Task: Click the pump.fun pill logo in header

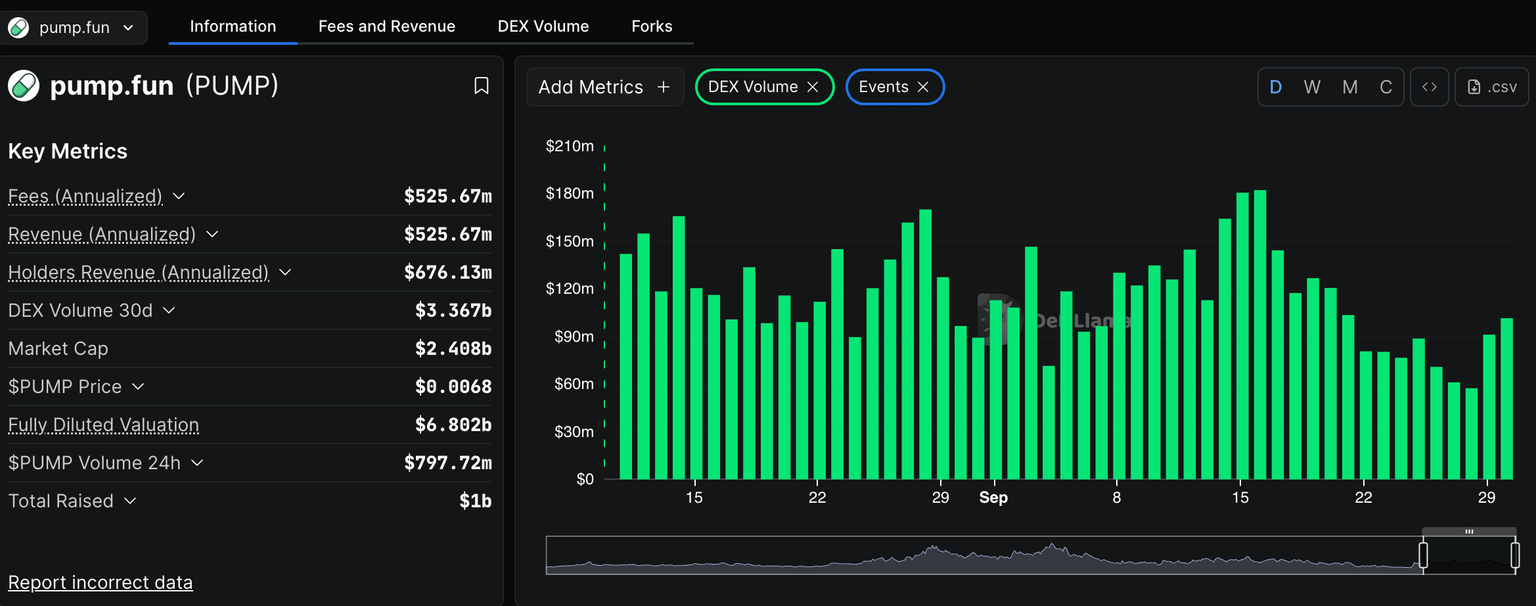Action: 24,86
